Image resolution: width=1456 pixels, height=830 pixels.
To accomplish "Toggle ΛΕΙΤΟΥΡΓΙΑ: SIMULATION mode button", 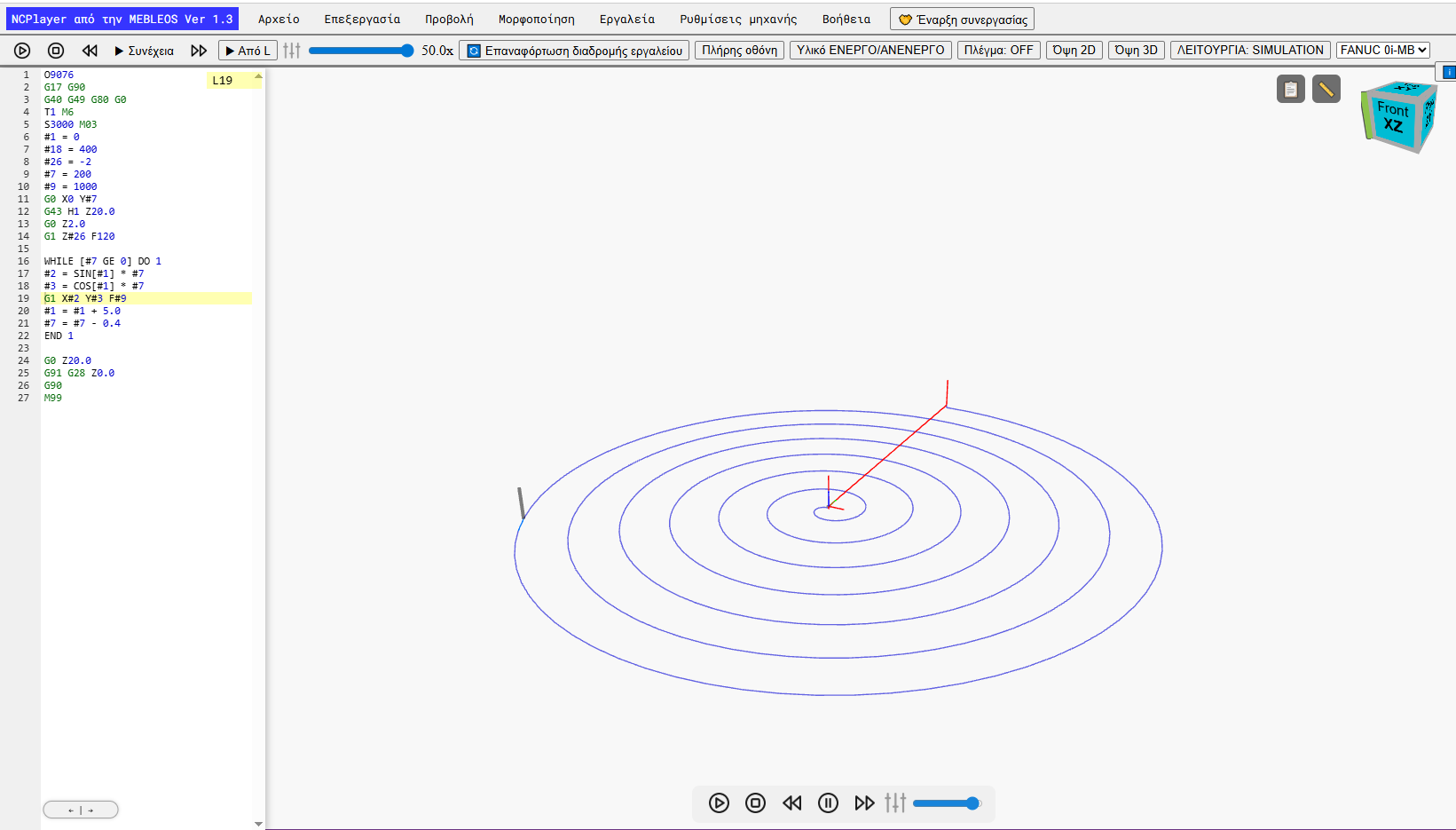I will (x=1250, y=50).
